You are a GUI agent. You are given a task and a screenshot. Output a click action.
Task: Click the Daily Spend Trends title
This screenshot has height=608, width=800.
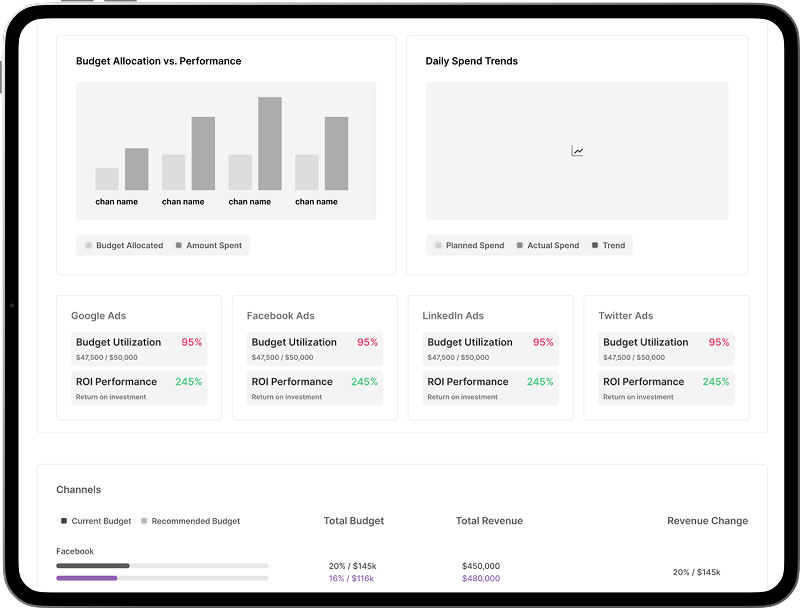[x=471, y=61]
